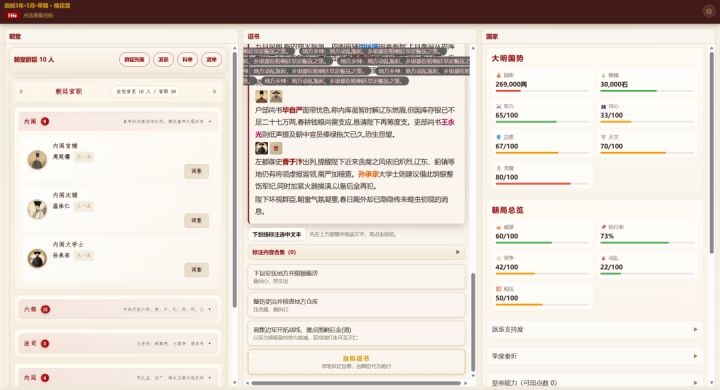This screenshot has height=390, width=720.
Task: Choose the decree option about 地方仓库
Action: point(356,305)
